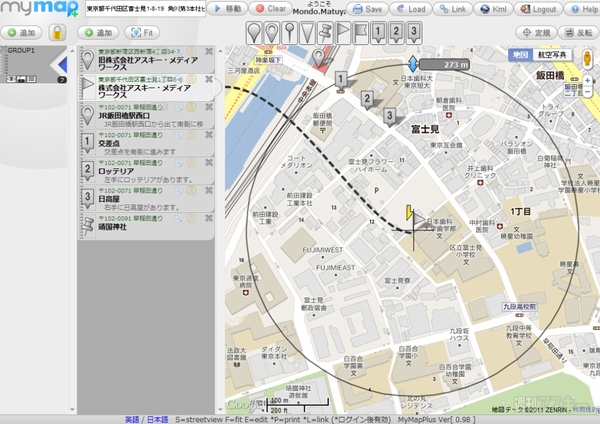Click the Load button
This screenshot has height=424, width=600.
(411, 9)
